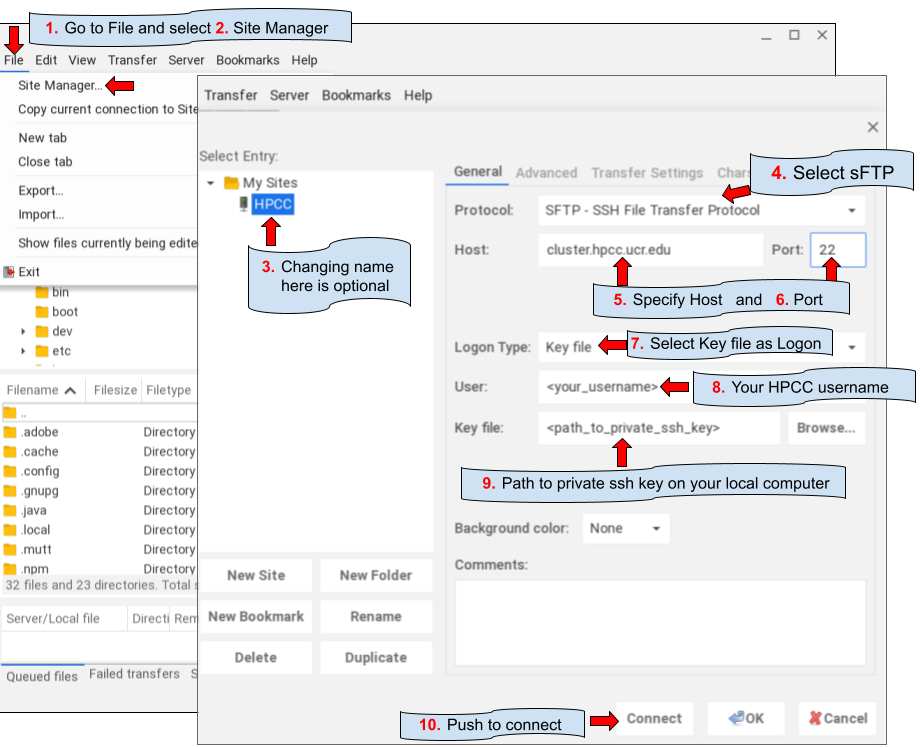Click the HPCC server icon in site tree

click(242, 204)
